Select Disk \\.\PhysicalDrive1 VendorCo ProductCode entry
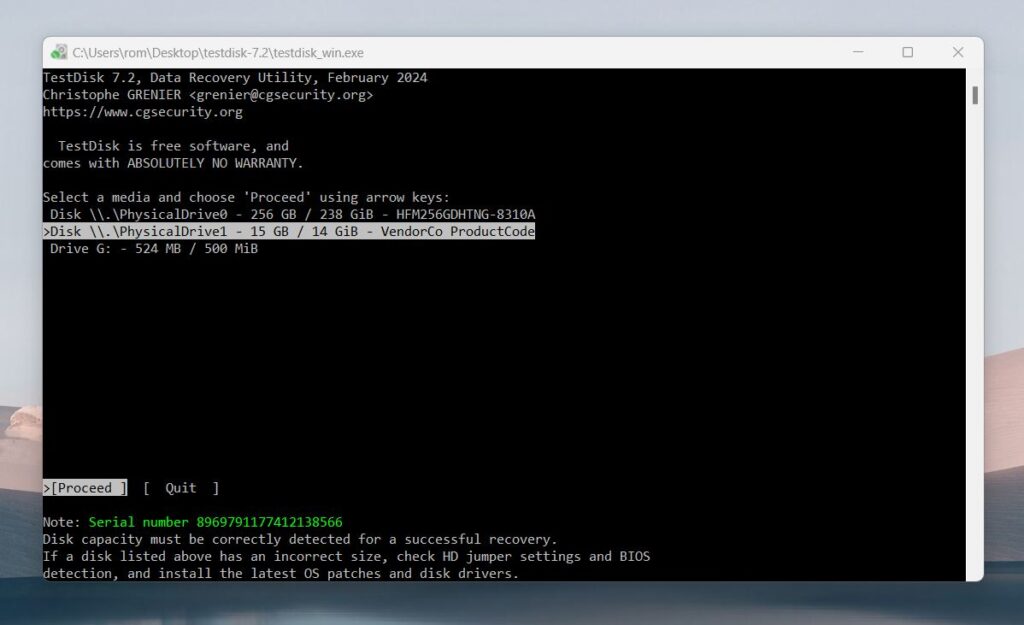The width and height of the screenshot is (1024, 625). coord(290,231)
